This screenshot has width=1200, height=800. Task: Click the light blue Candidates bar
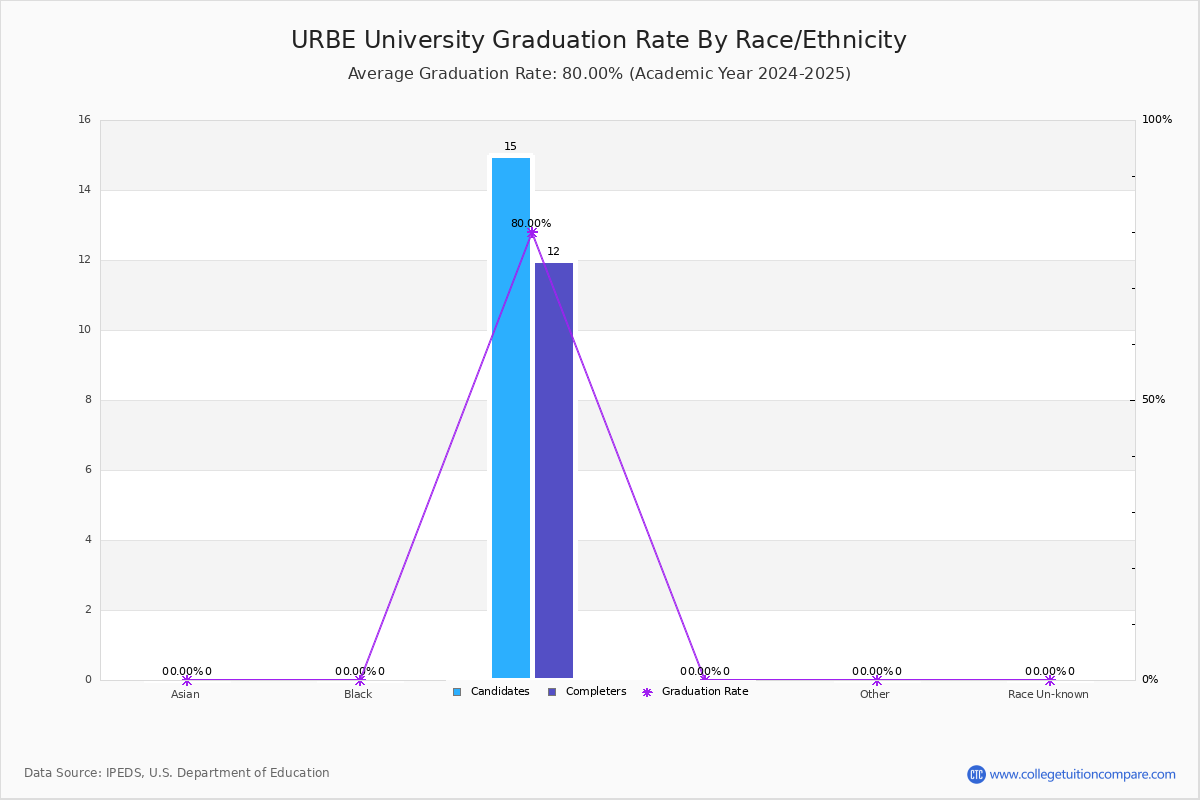tap(511, 418)
